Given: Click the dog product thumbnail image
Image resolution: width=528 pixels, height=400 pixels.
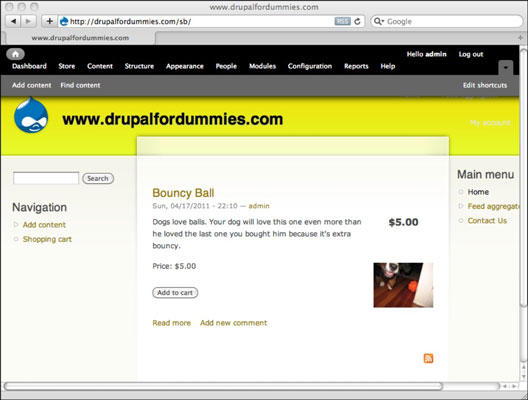Looking at the screenshot, I should click(x=403, y=285).
